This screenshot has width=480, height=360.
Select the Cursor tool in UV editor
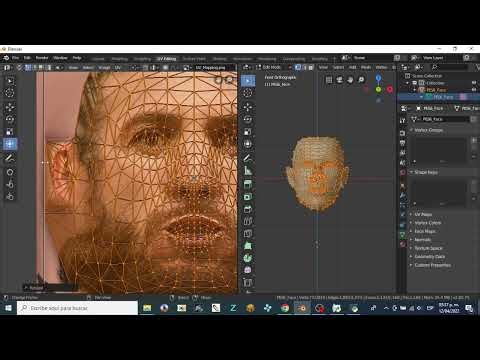point(10,93)
